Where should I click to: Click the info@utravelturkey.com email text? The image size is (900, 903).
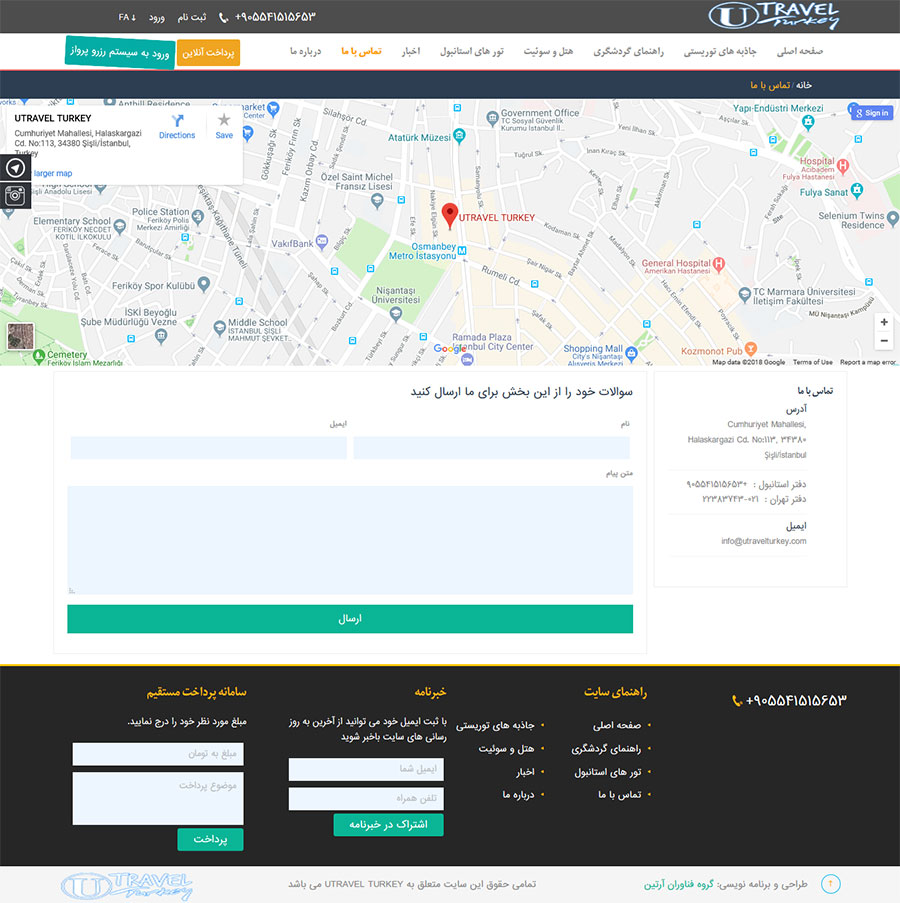point(764,541)
